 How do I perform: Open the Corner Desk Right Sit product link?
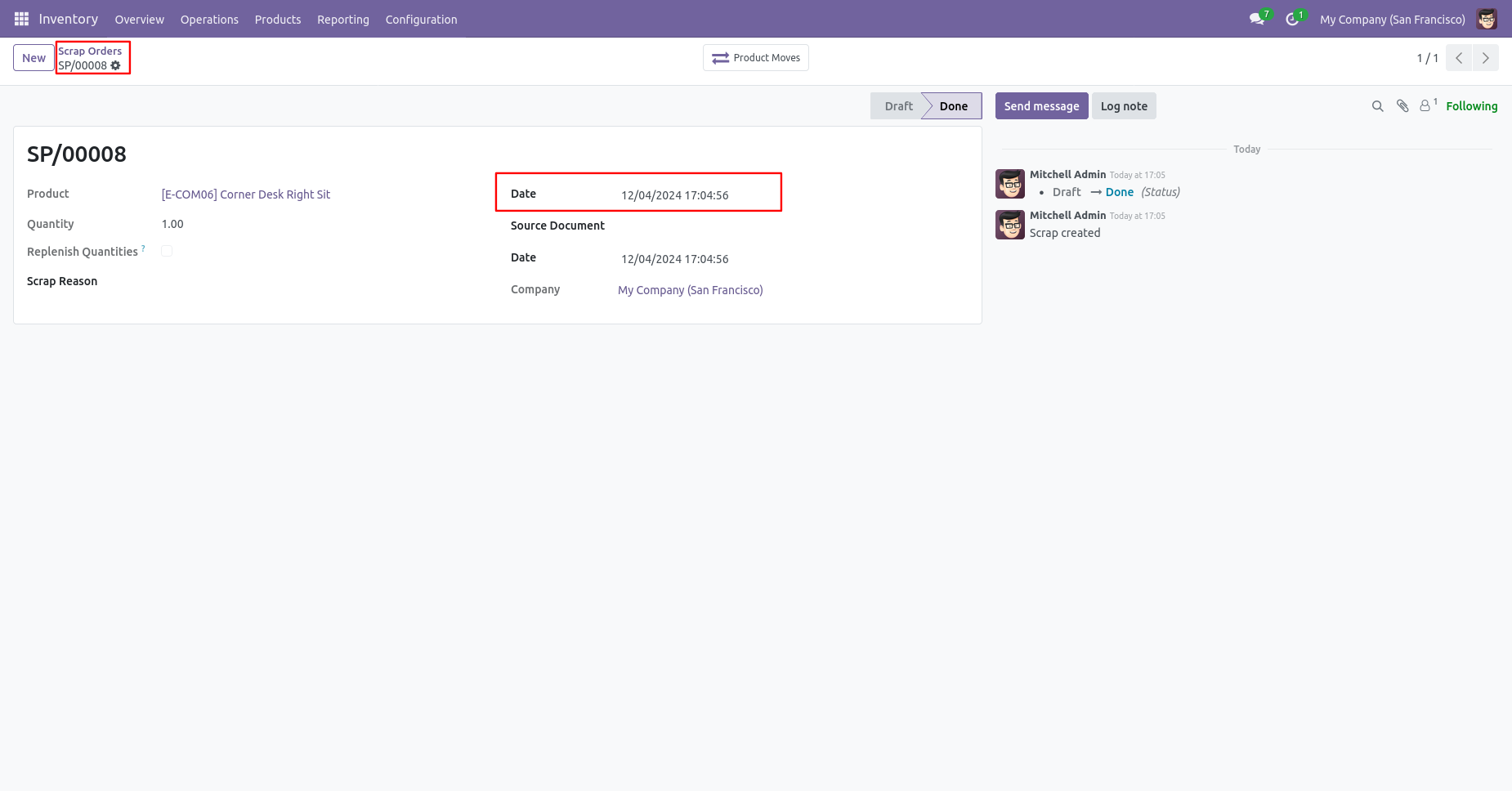246,194
